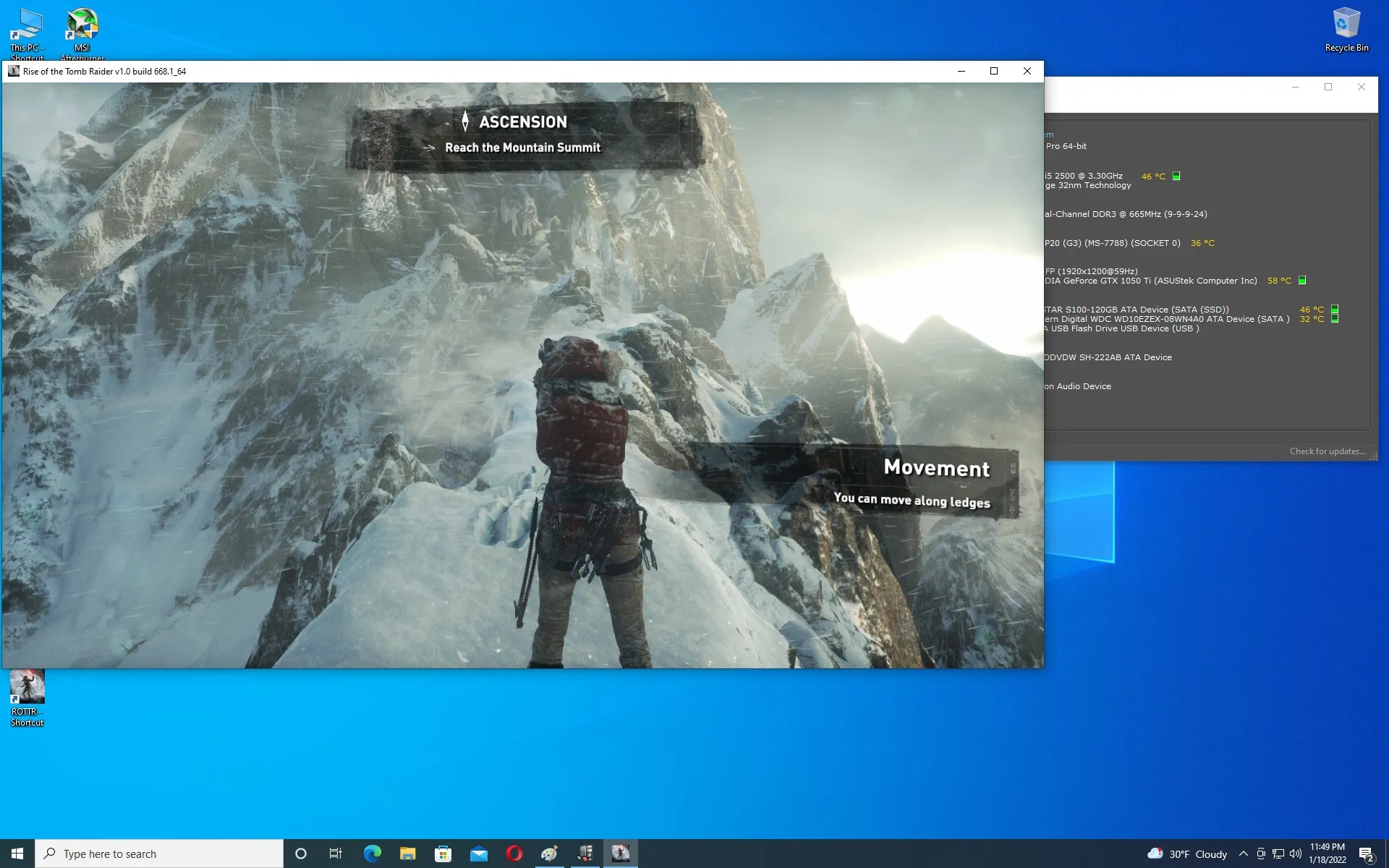Click the motherboard 36 °C temperature reading
This screenshot has height=868, width=1389.
pos(1202,243)
